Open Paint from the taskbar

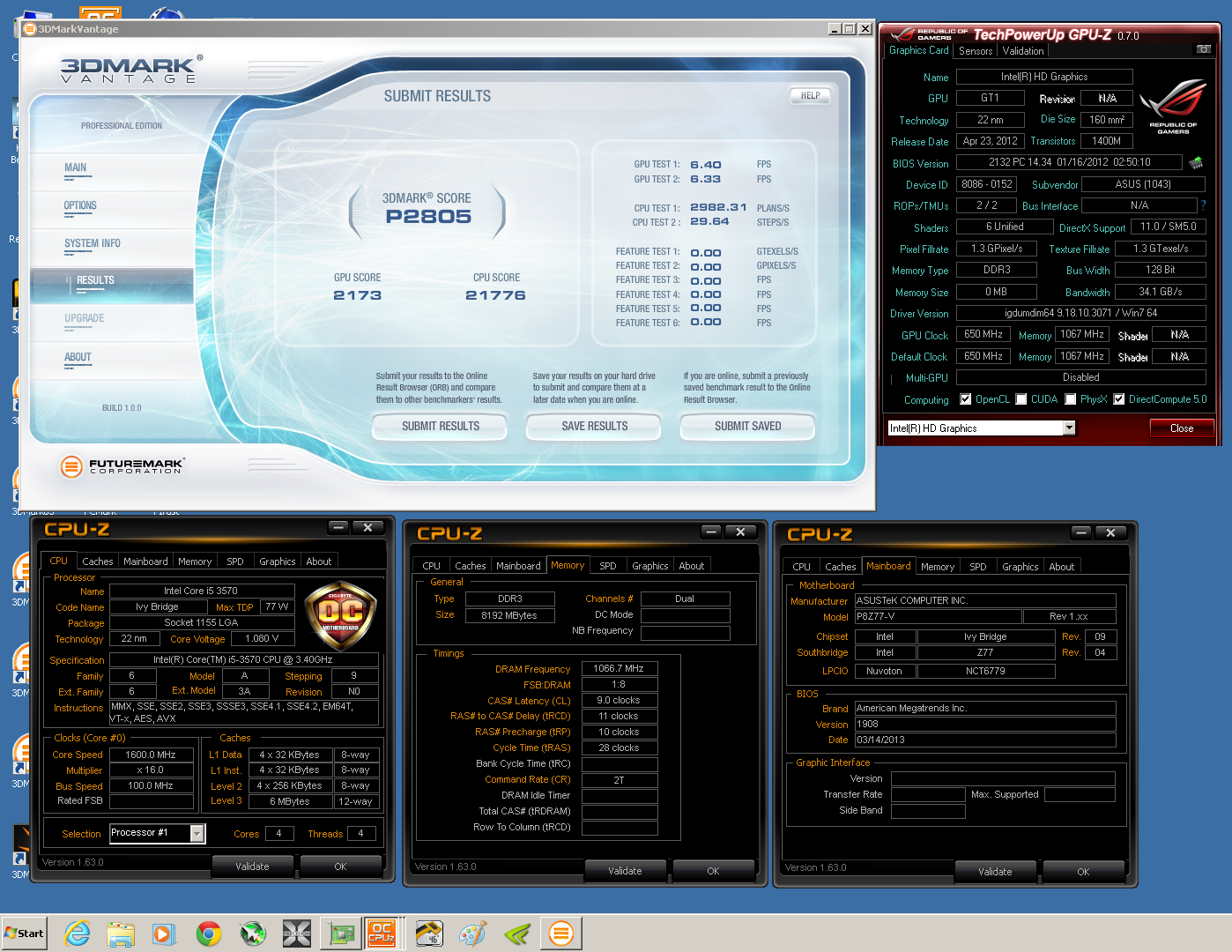coord(473,933)
